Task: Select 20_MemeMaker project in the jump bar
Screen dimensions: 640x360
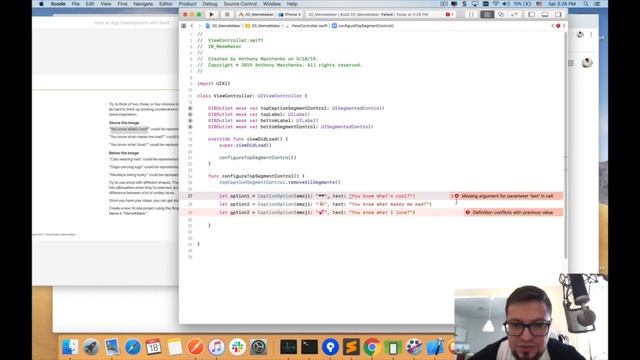Action: click(x=223, y=26)
